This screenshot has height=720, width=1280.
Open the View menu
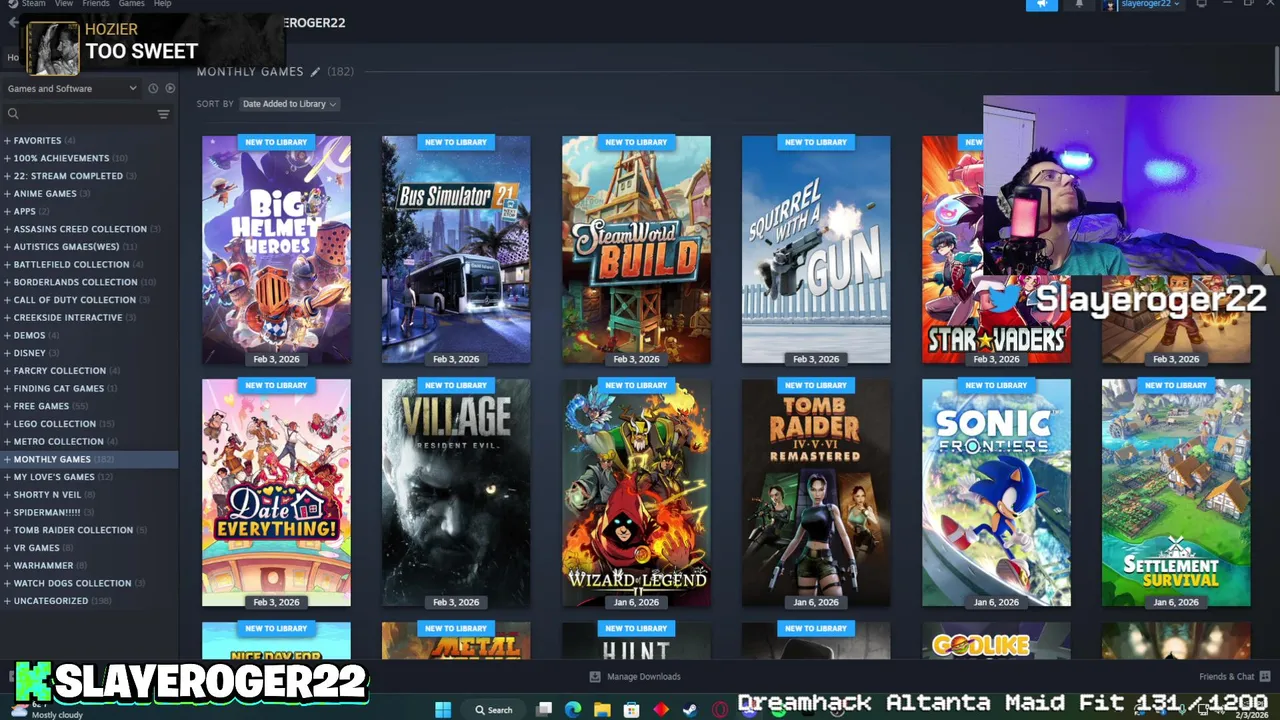click(x=64, y=4)
